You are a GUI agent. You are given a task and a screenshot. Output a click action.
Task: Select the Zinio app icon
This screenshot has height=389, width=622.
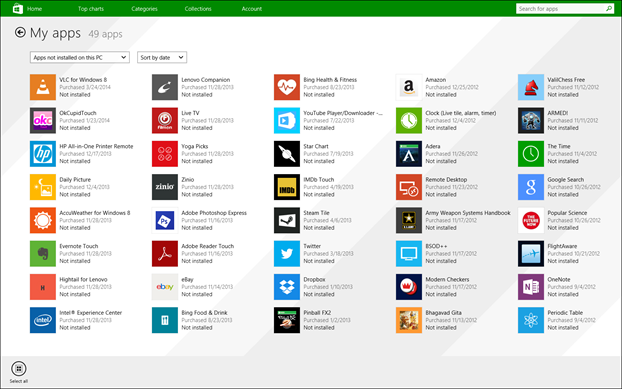tap(165, 187)
